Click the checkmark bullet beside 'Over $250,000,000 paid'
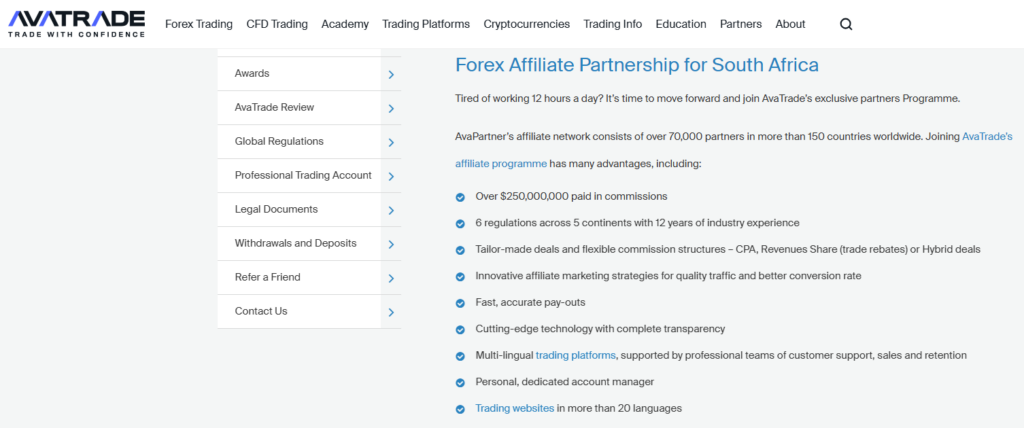 (x=460, y=197)
